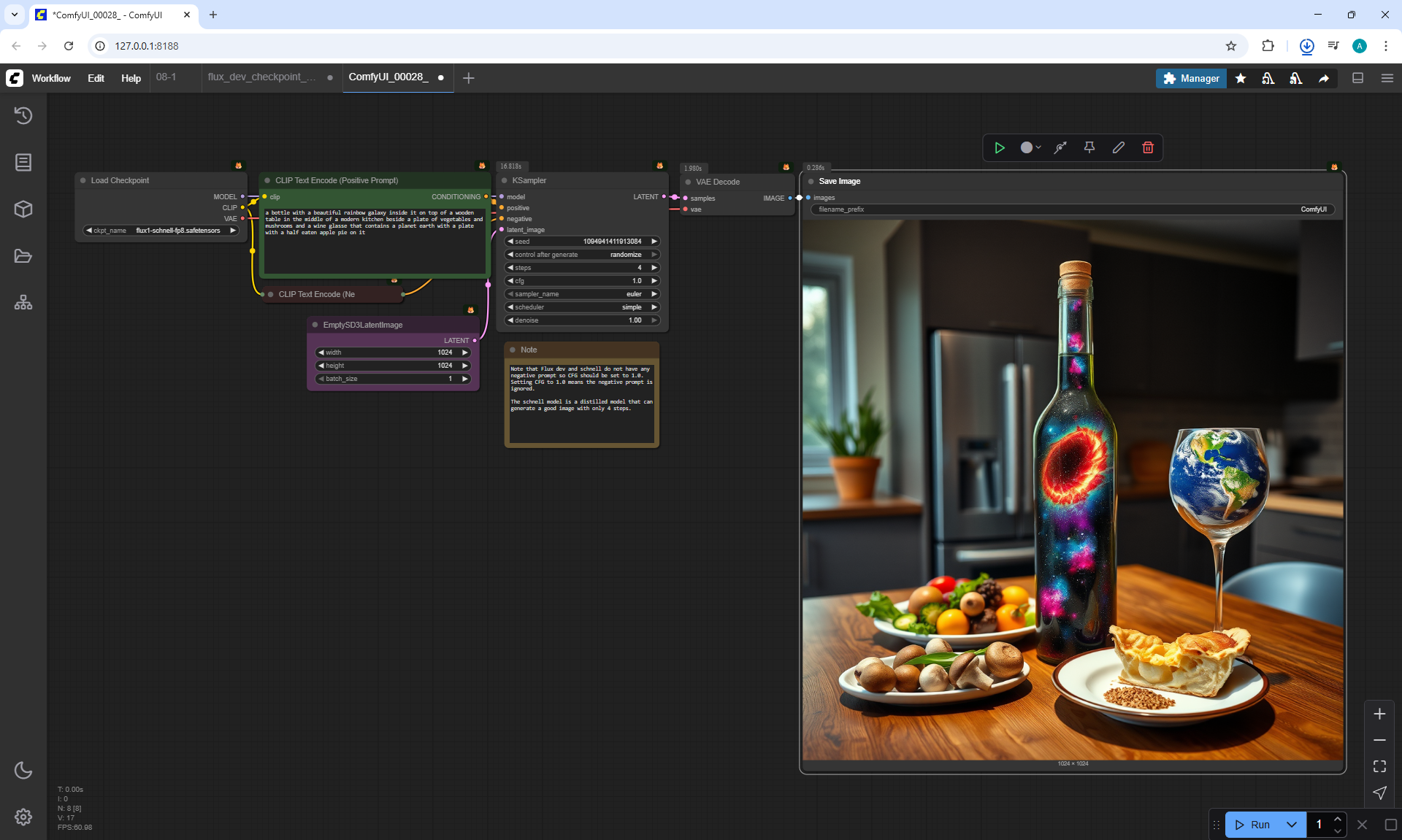Open node color picker dropdown
1402x840 pixels.
click(x=1030, y=147)
